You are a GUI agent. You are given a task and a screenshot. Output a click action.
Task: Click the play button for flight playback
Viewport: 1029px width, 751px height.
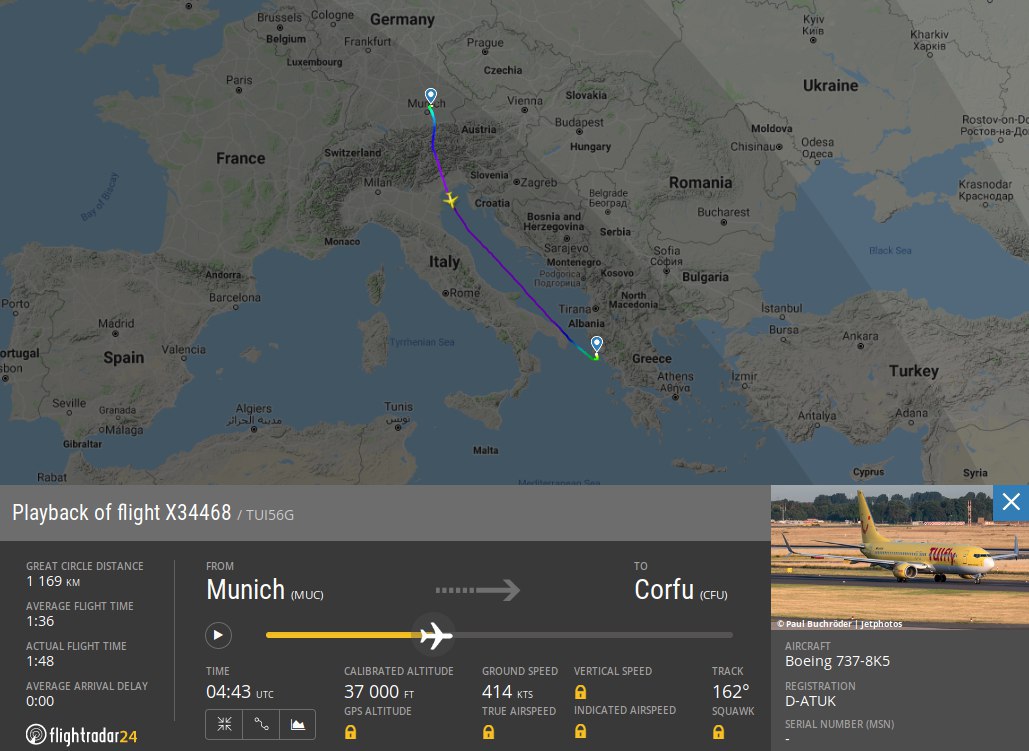coord(219,635)
